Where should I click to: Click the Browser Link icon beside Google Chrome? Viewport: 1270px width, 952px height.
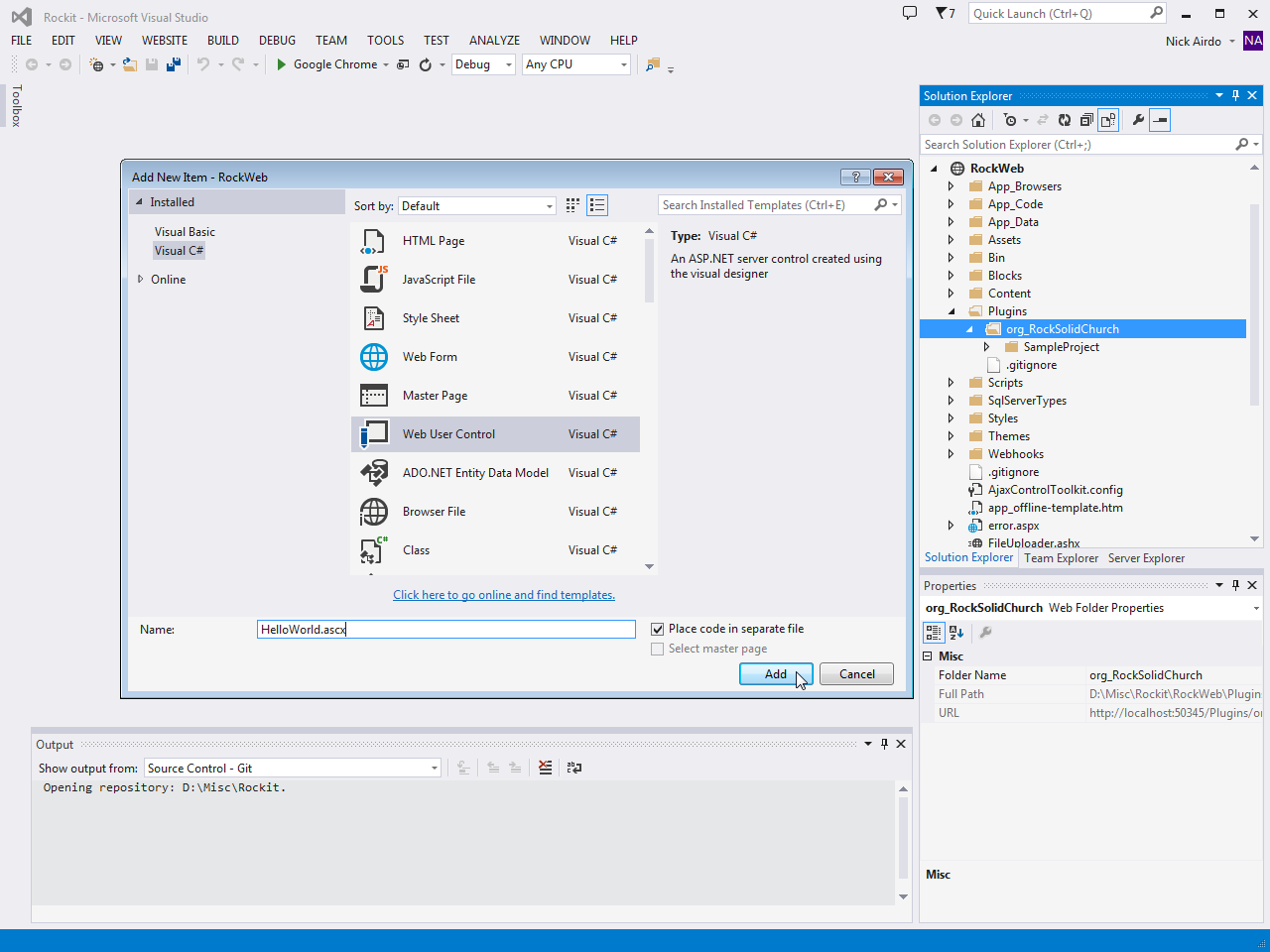(403, 64)
